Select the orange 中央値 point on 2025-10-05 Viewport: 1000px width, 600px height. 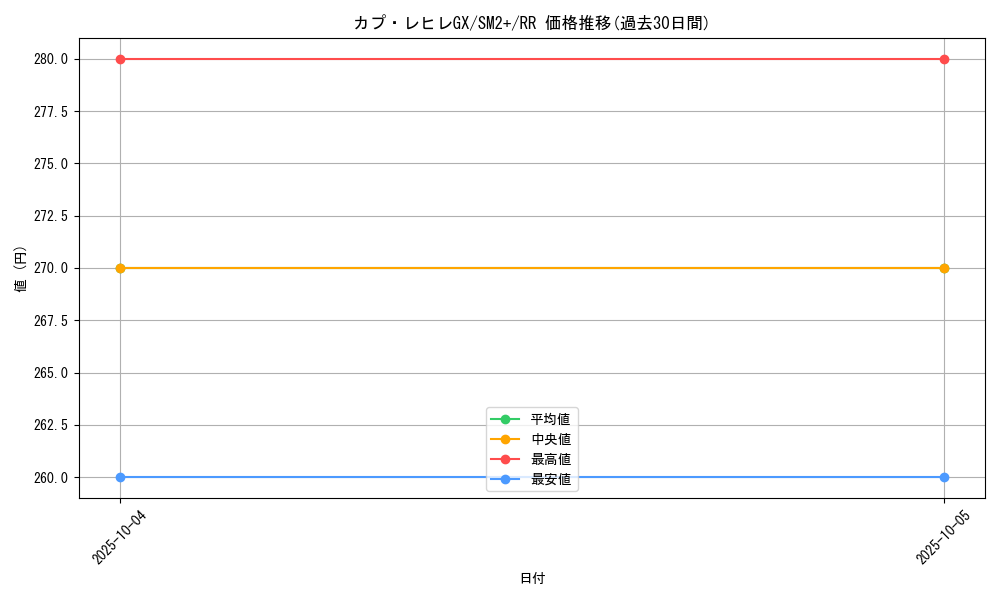coord(944,268)
